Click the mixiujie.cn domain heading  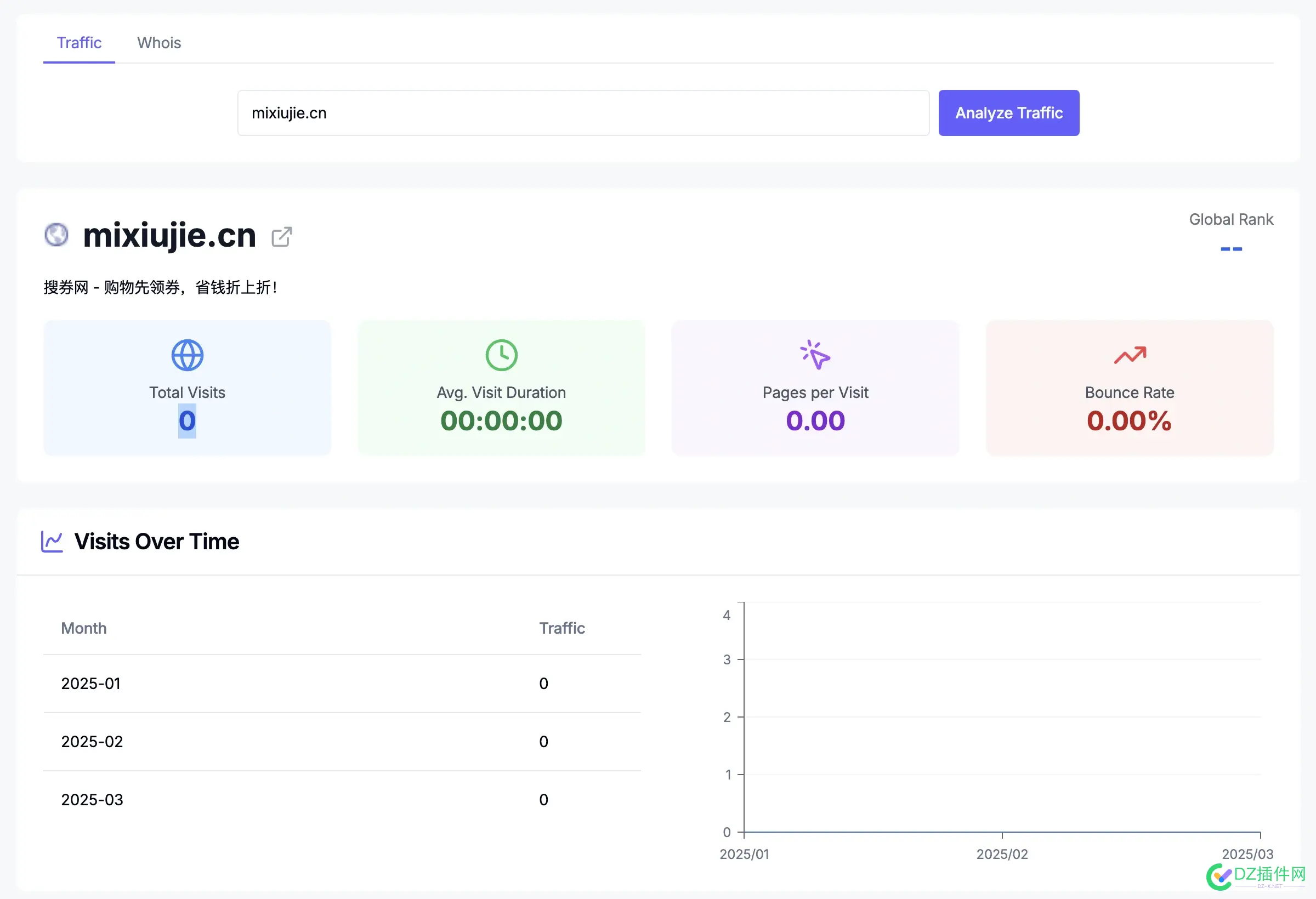(169, 235)
